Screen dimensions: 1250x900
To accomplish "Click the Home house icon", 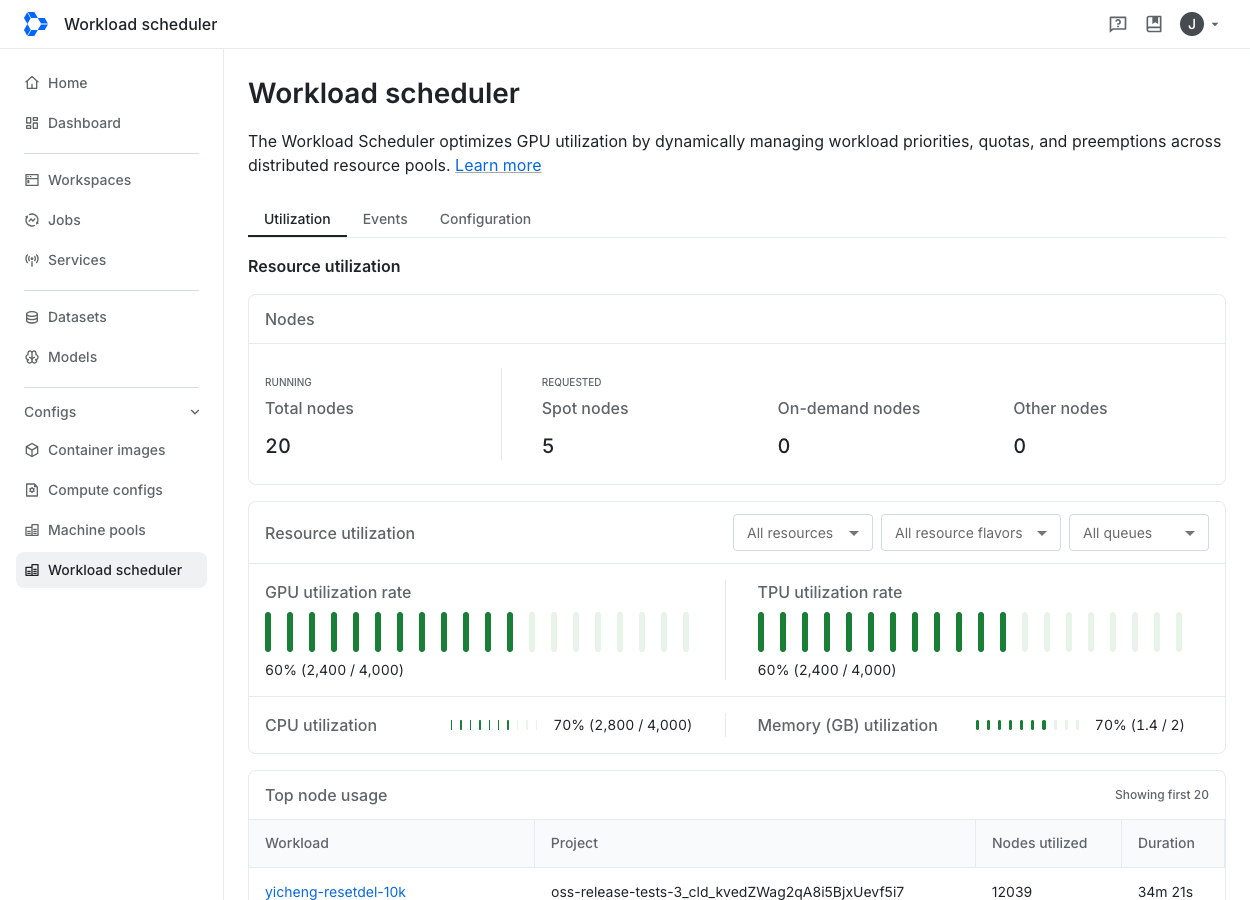I will (32, 83).
